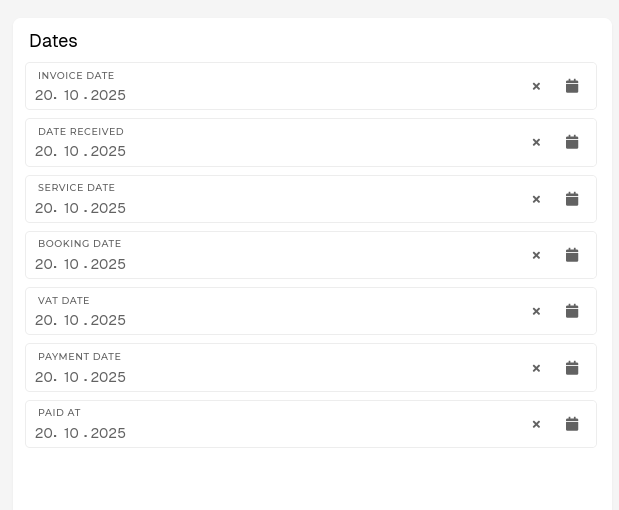Open VAT Date calendar picker

pyautogui.click(x=572, y=311)
